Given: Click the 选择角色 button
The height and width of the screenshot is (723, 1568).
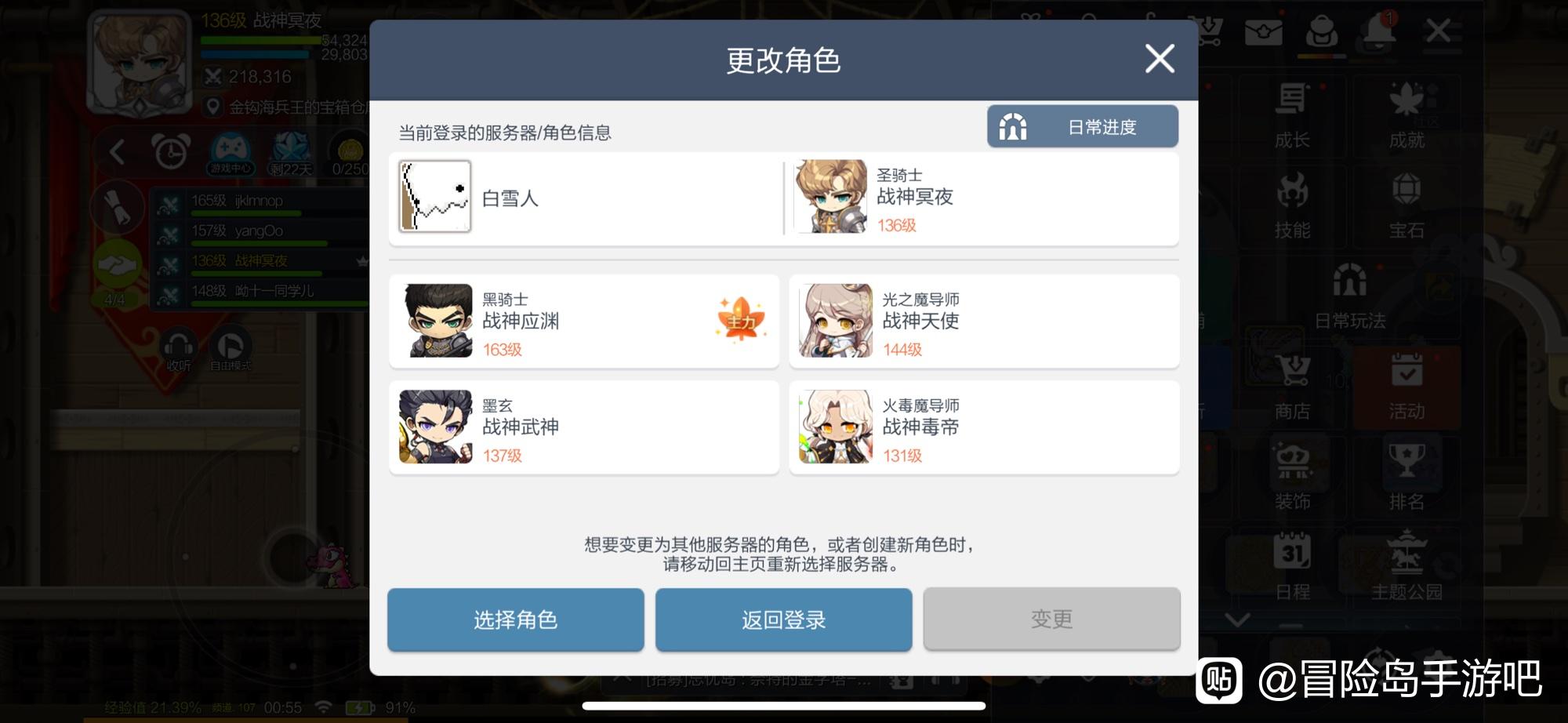Looking at the screenshot, I should (x=516, y=619).
